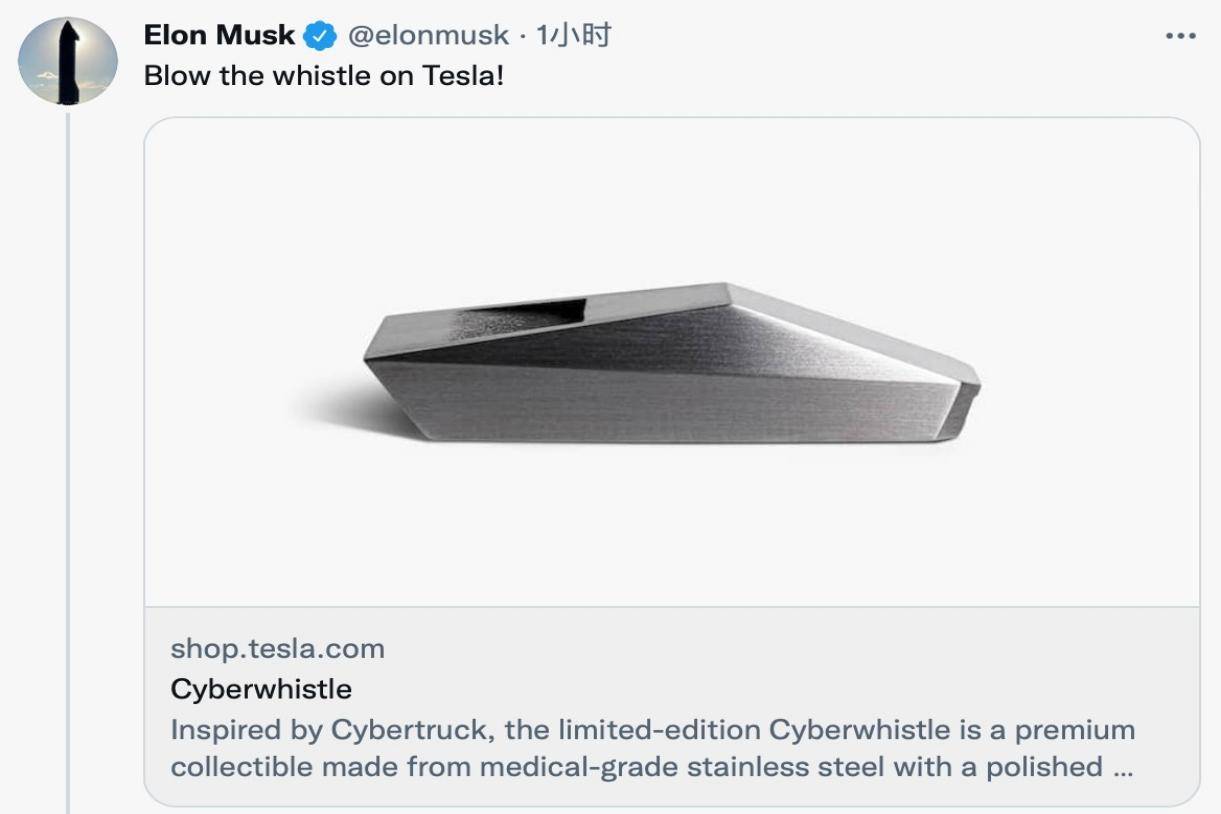Screen dimensions: 1221x814
Task: Click the Elon Musk display name
Action: pos(219,36)
